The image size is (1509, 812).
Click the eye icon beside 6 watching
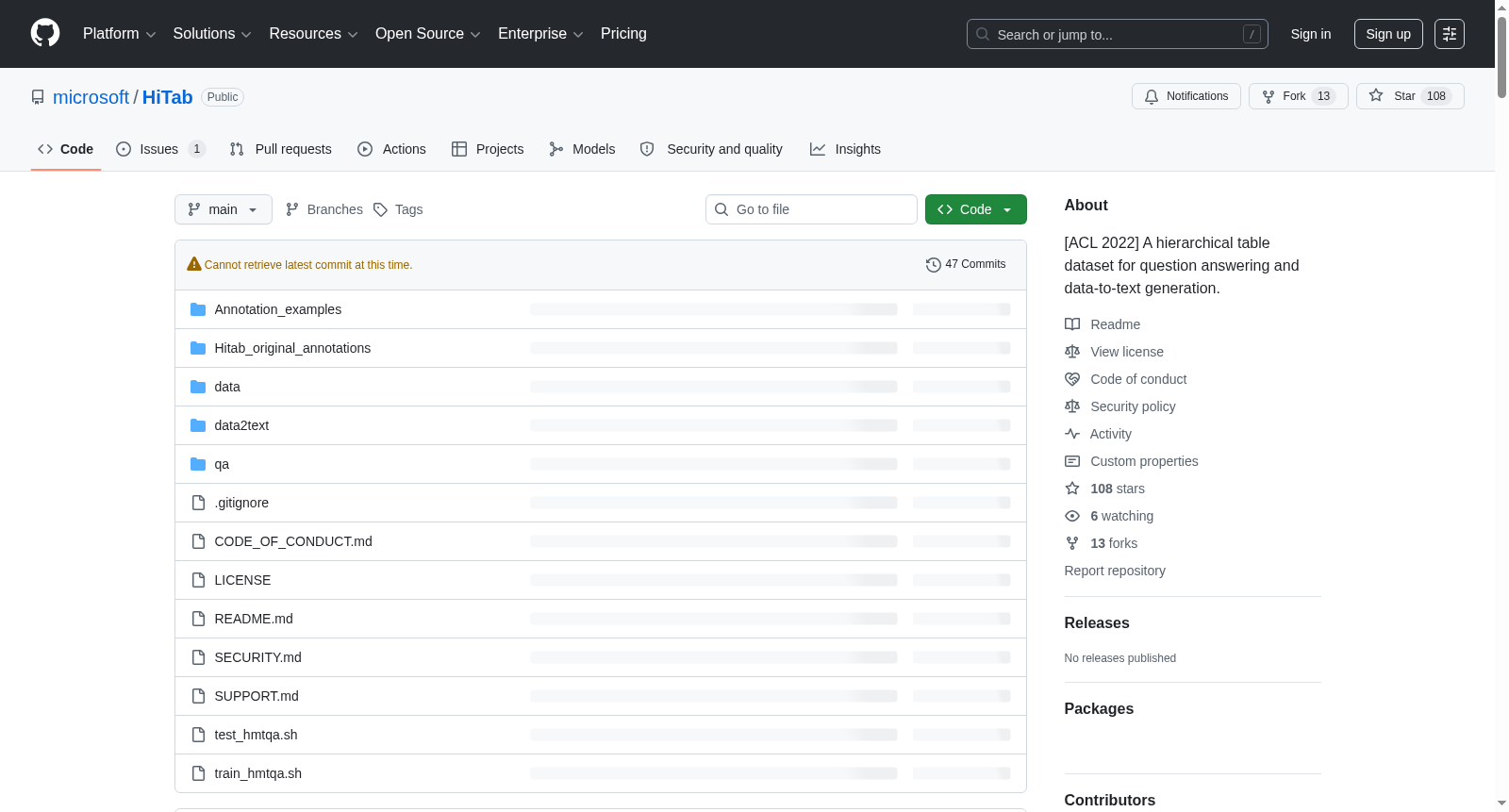[1072, 516]
